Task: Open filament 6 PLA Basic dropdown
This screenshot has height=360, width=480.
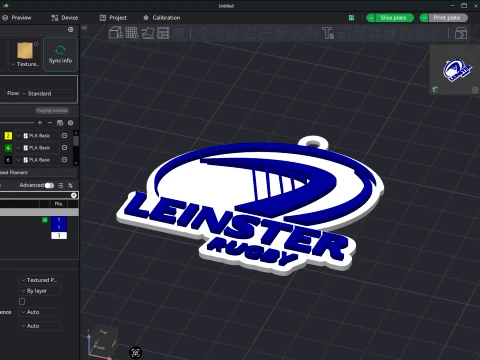Action: [37, 160]
